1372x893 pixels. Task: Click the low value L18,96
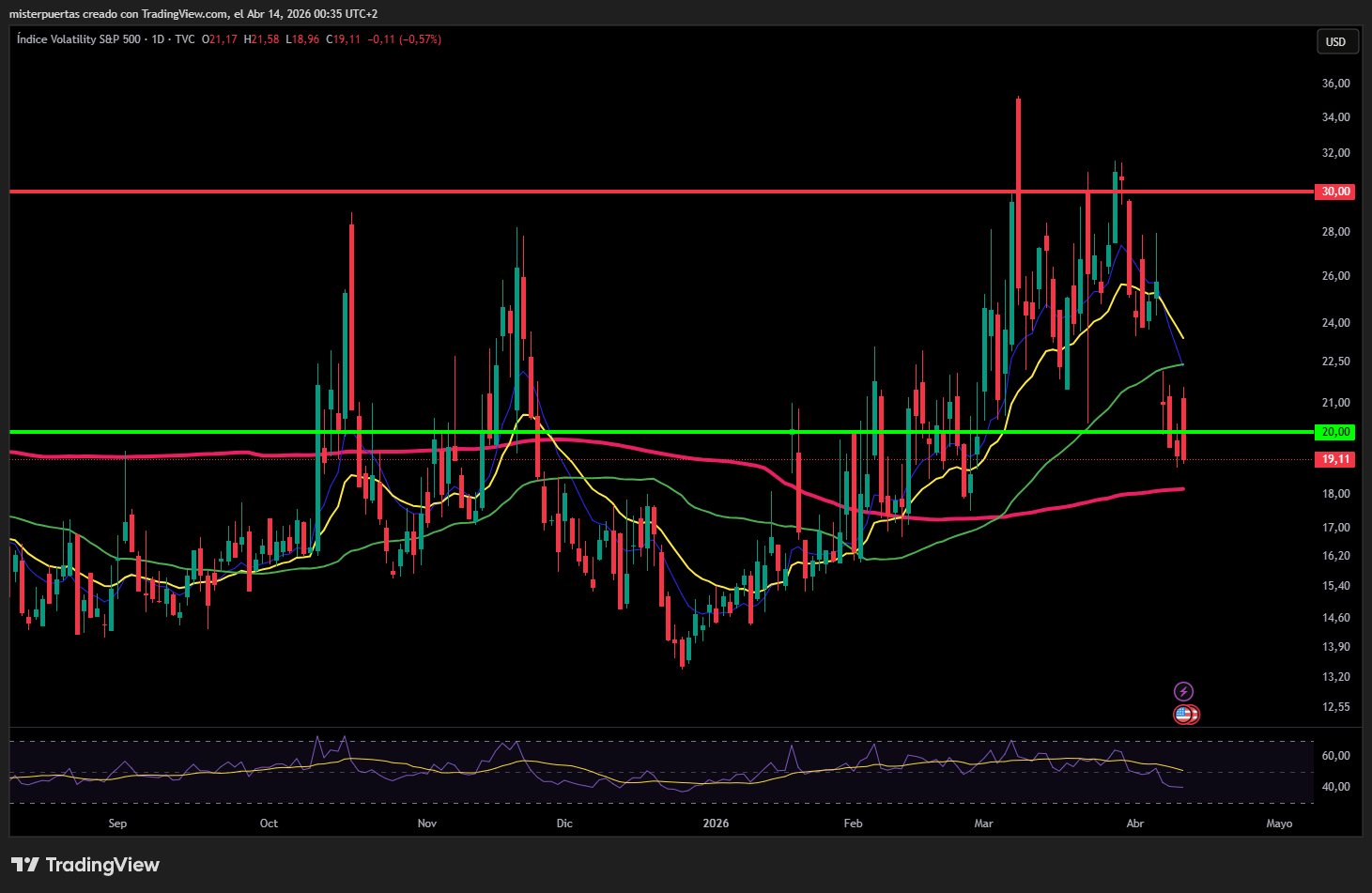[x=302, y=39]
